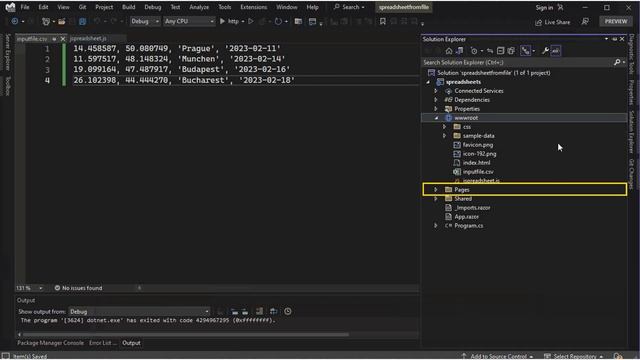Expand the Pages folder
Image resolution: width=640 pixels, height=360 pixels.
[x=436, y=189]
